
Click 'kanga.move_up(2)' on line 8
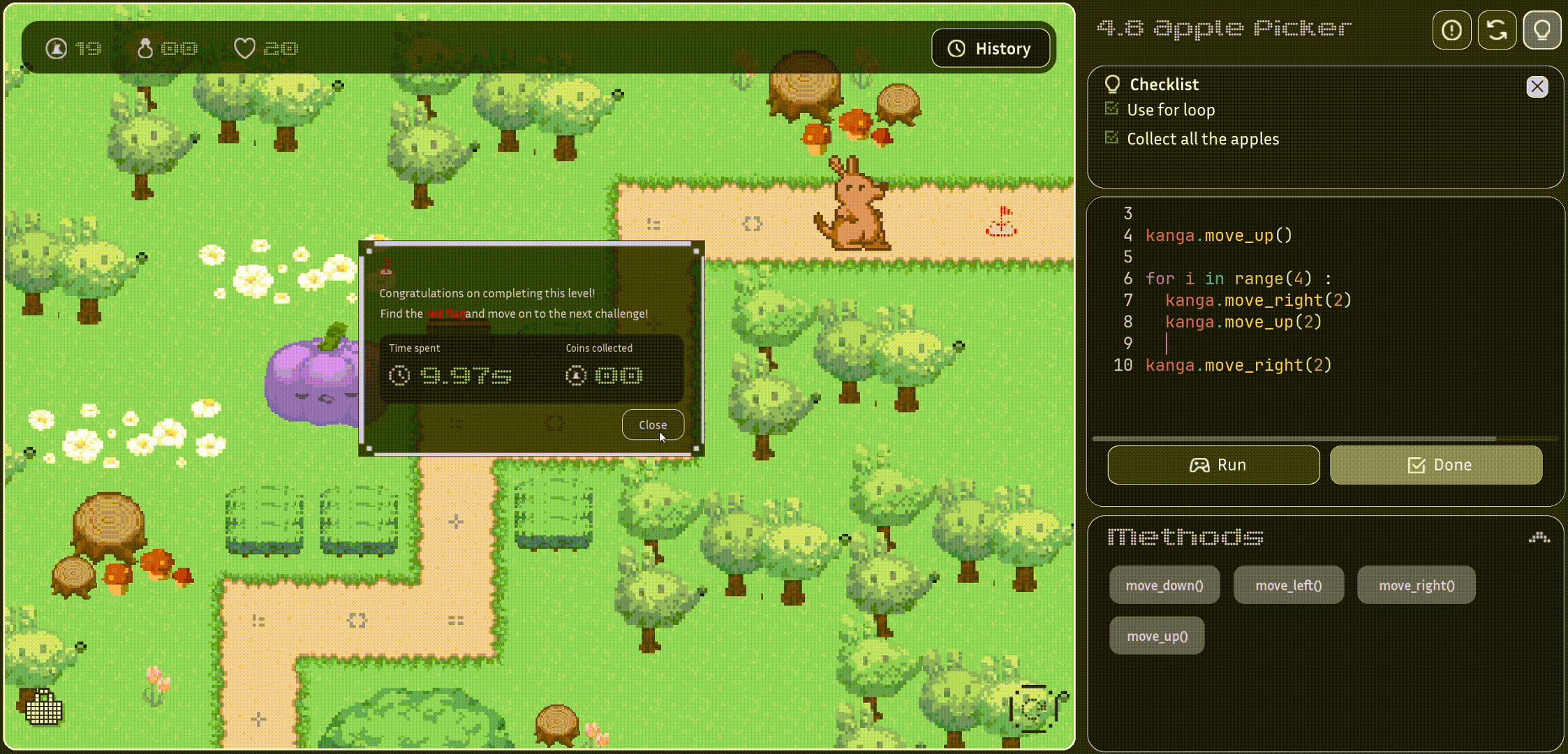click(1243, 322)
